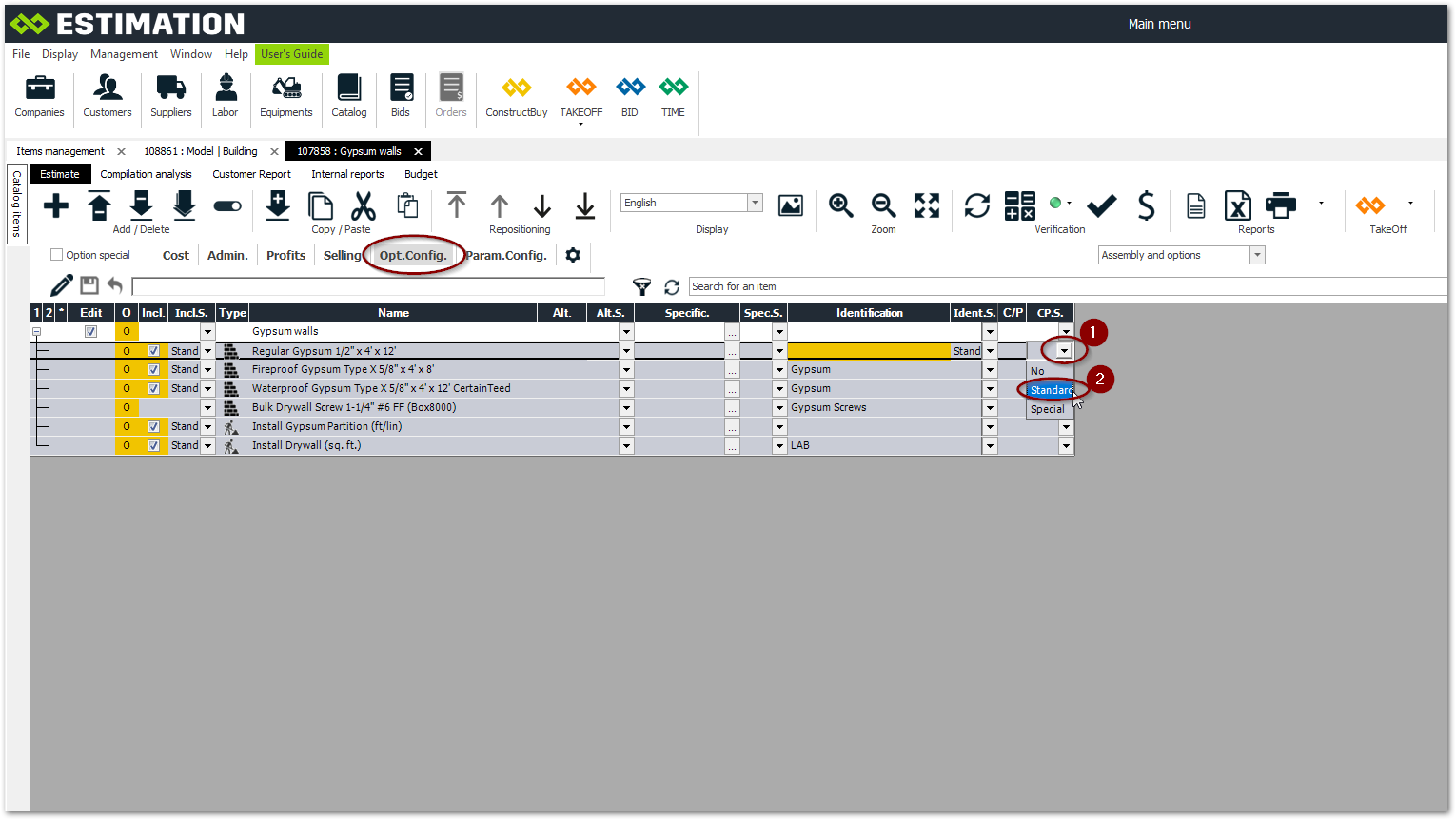Switch to the Compilation analysis tab

[146, 174]
